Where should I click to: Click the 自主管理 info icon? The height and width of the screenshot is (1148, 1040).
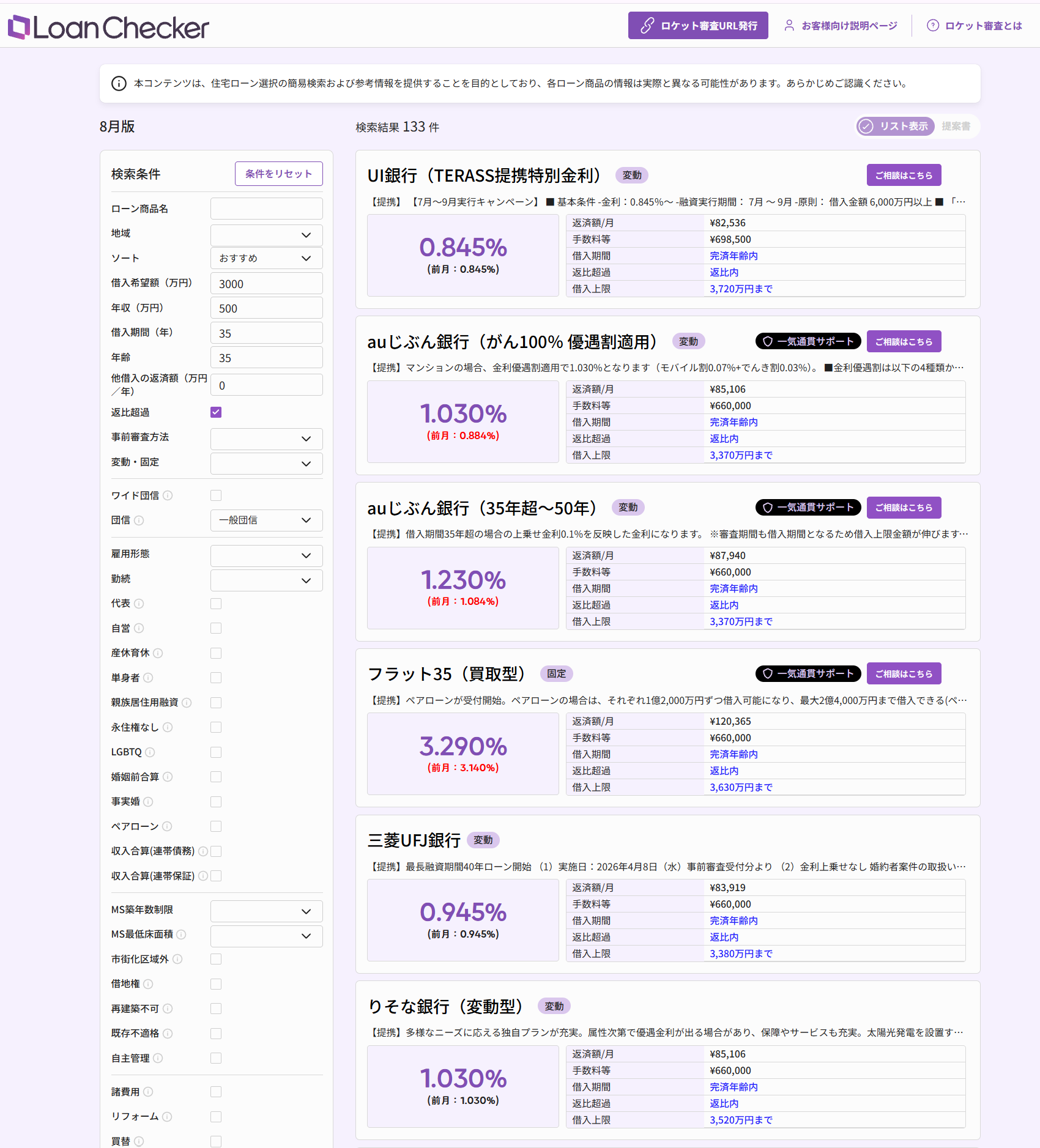tap(158, 1058)
